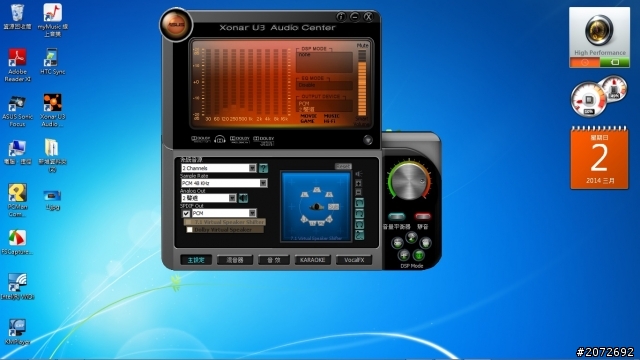Click the first Dolby logo icon
640x360 pixels.
click(200, 139)
